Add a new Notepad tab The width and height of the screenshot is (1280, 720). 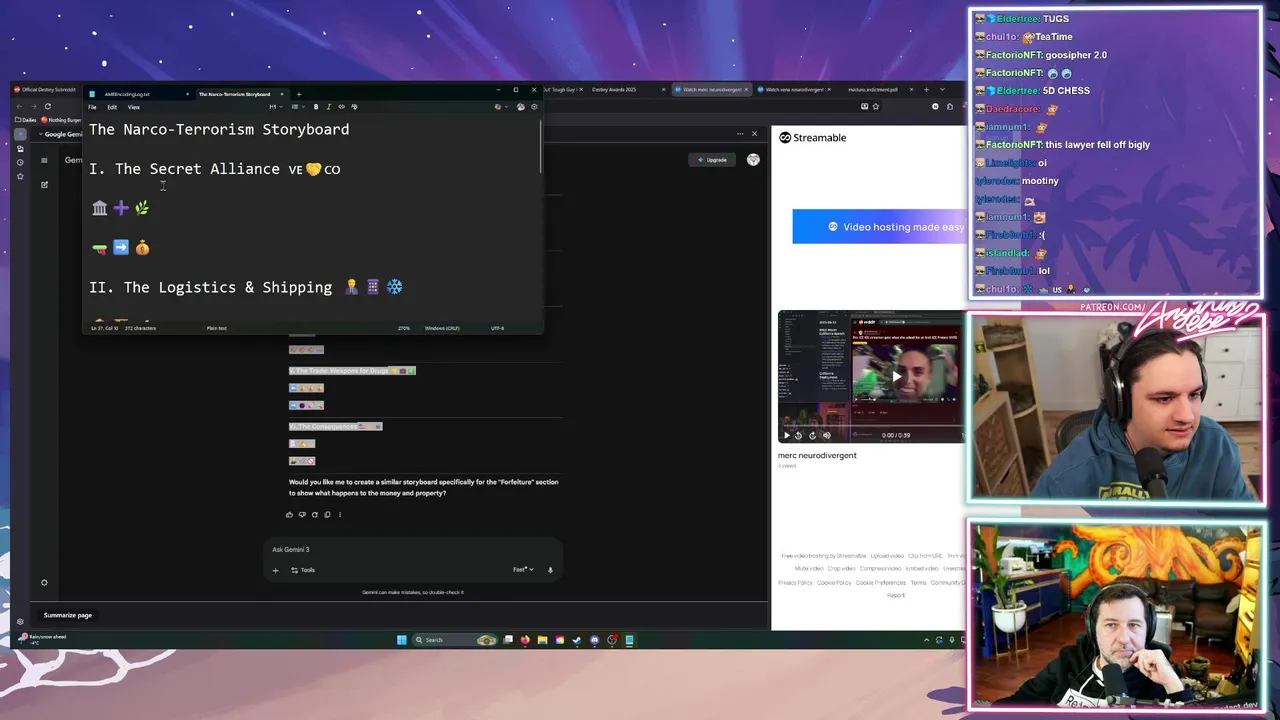[x=299, y=94]
